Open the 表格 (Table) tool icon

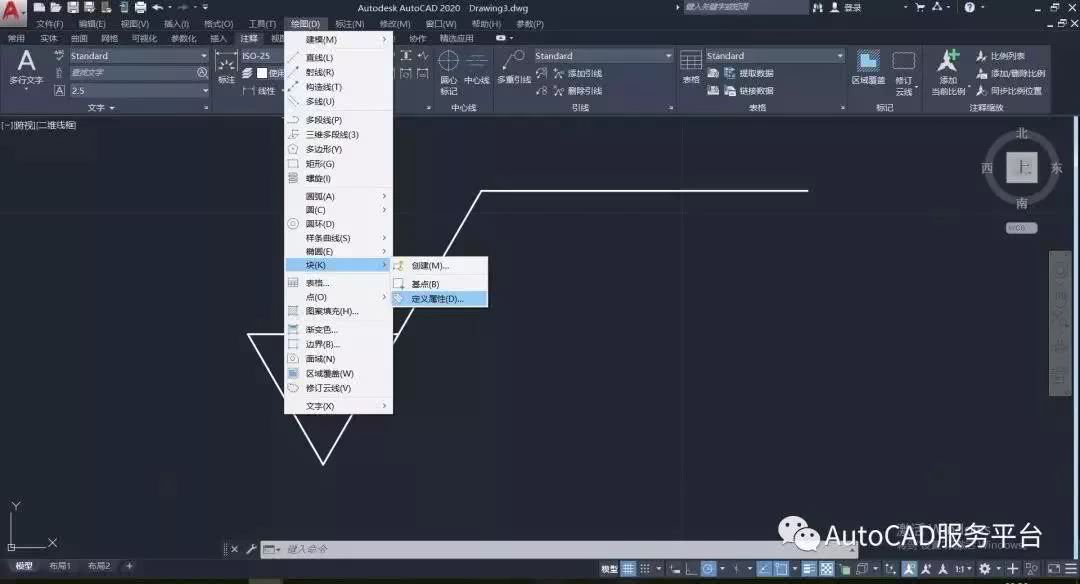coord(692,60)
